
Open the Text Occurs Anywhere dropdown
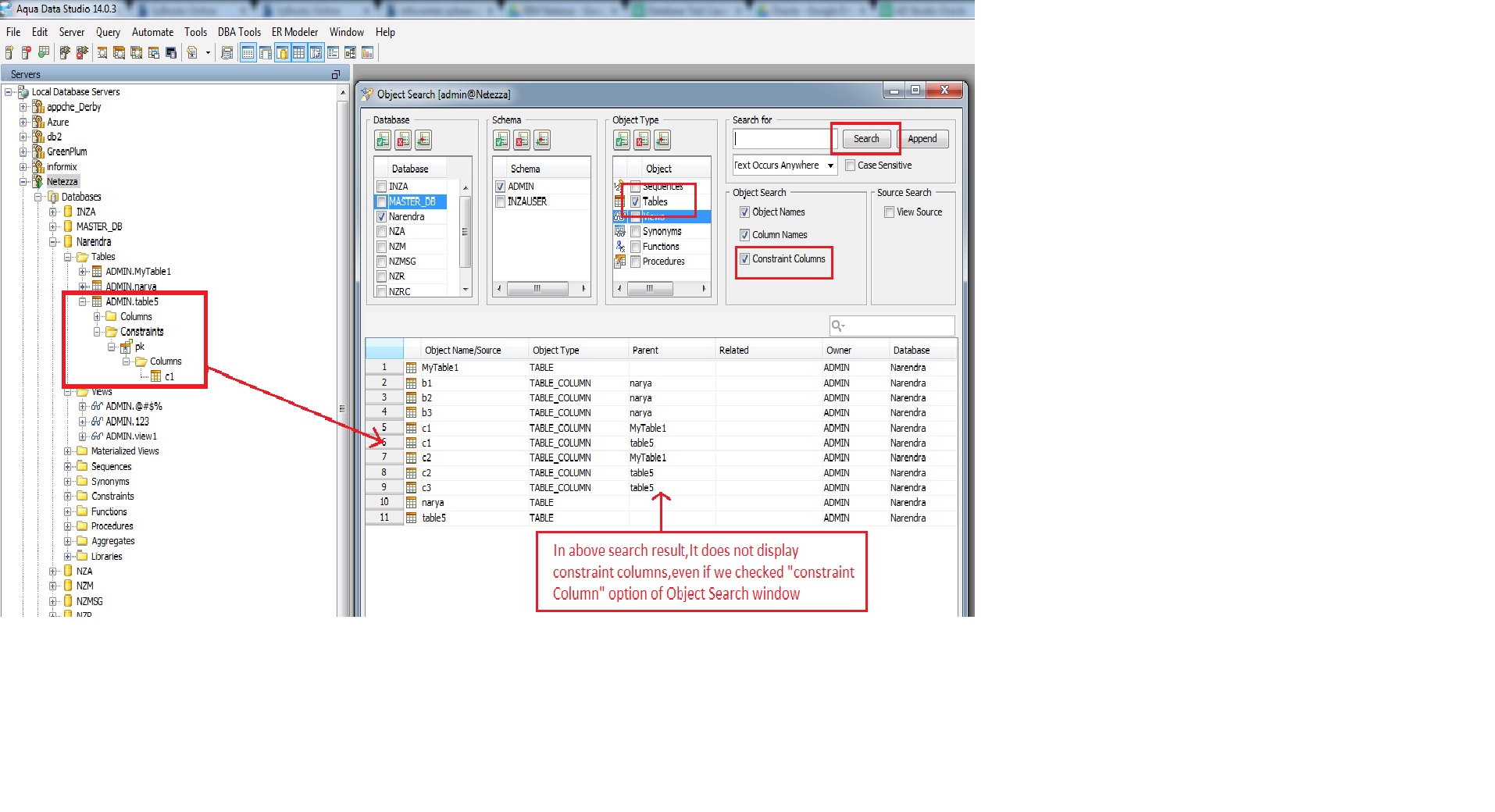click(785, 166)
